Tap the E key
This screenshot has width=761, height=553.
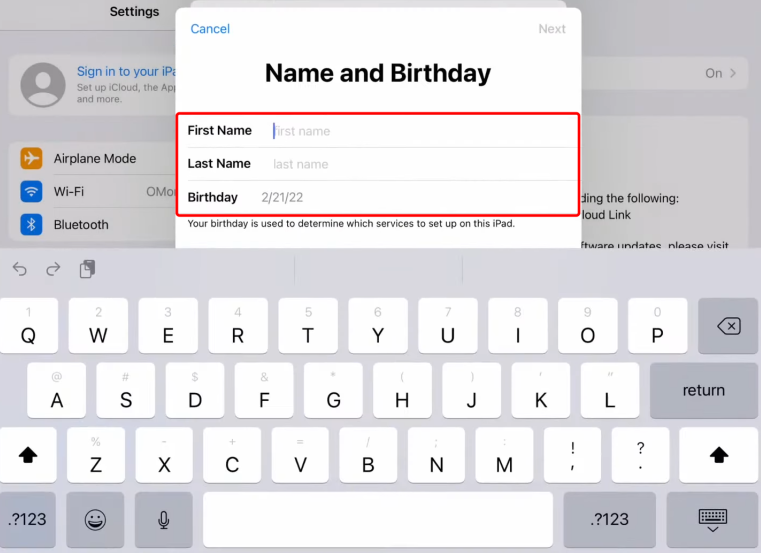(x=168, y=326)
